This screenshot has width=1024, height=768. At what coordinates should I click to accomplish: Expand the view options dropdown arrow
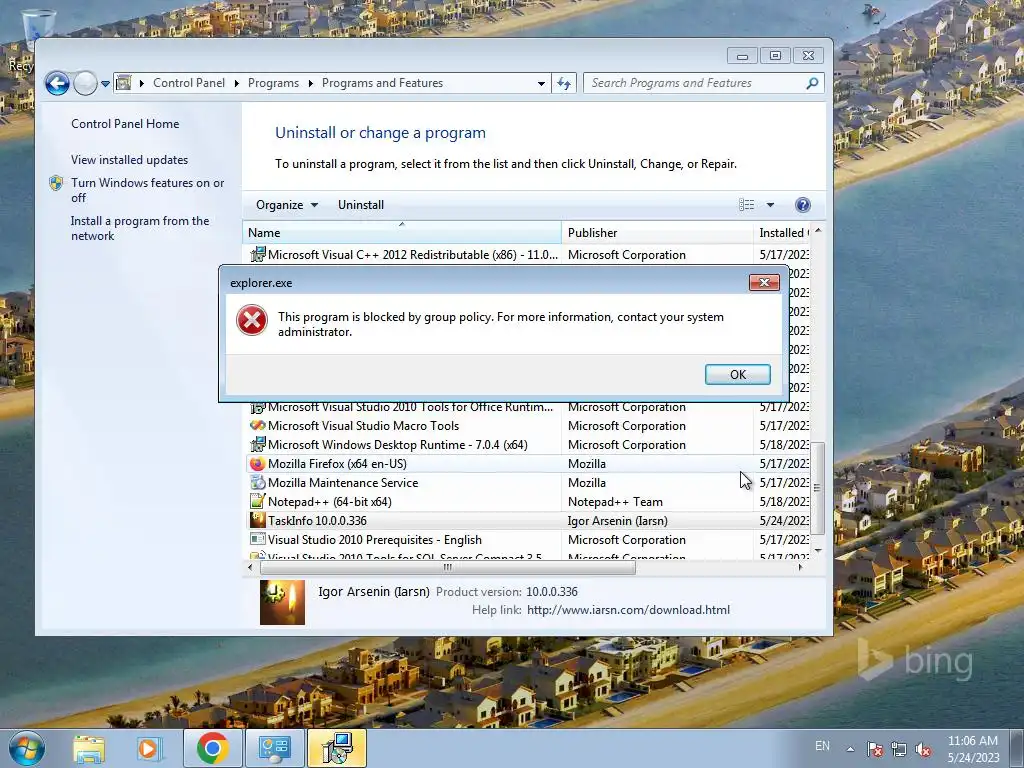[770, 205]
